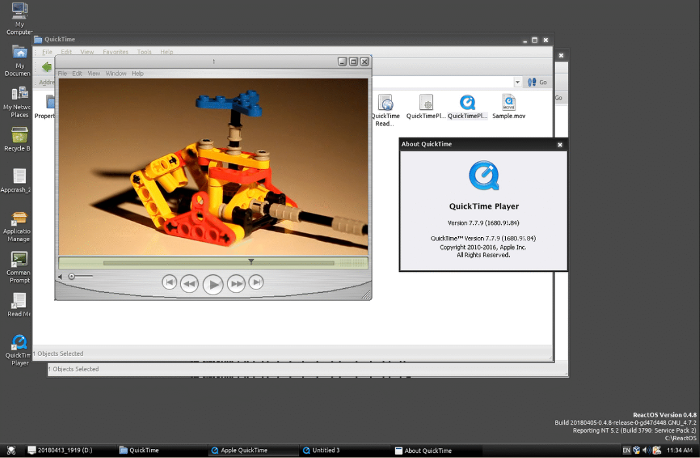The width and height of the screenshot is (700, 458).
Task: Open My Documents desktop icon
Action: (x=19, y=61)
